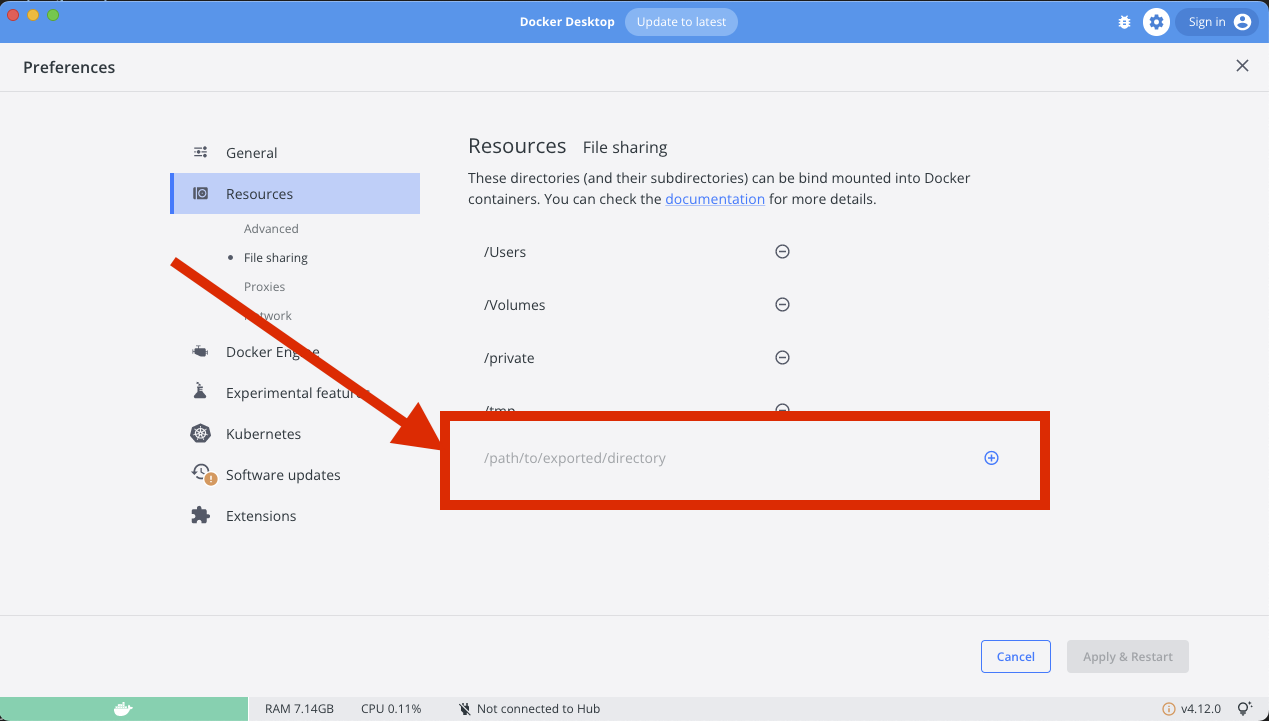Add directory with the blue plus icon
The width and height of the screenshot is (1269, 721).
[991, 458]
